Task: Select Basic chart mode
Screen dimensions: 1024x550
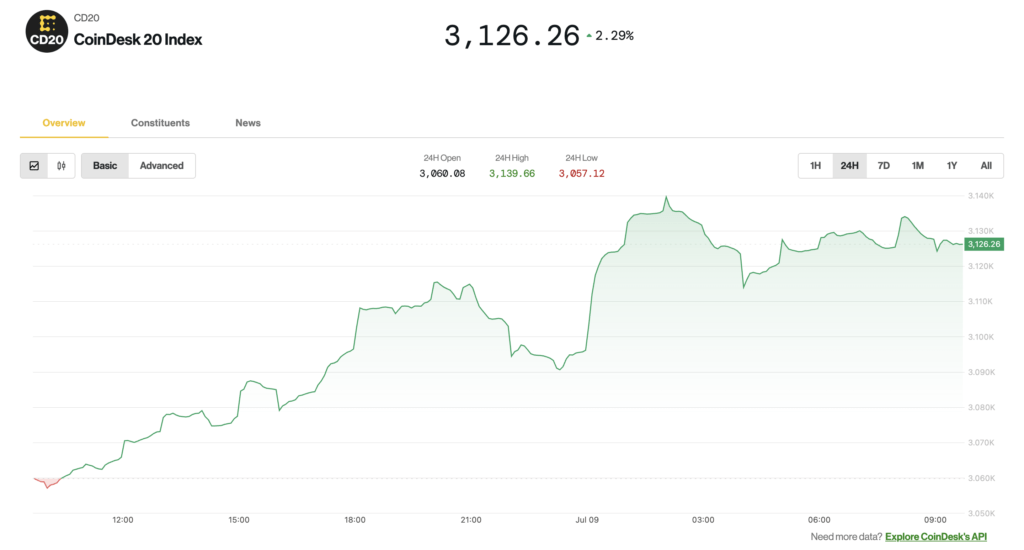Action: [x=105, y=166]
